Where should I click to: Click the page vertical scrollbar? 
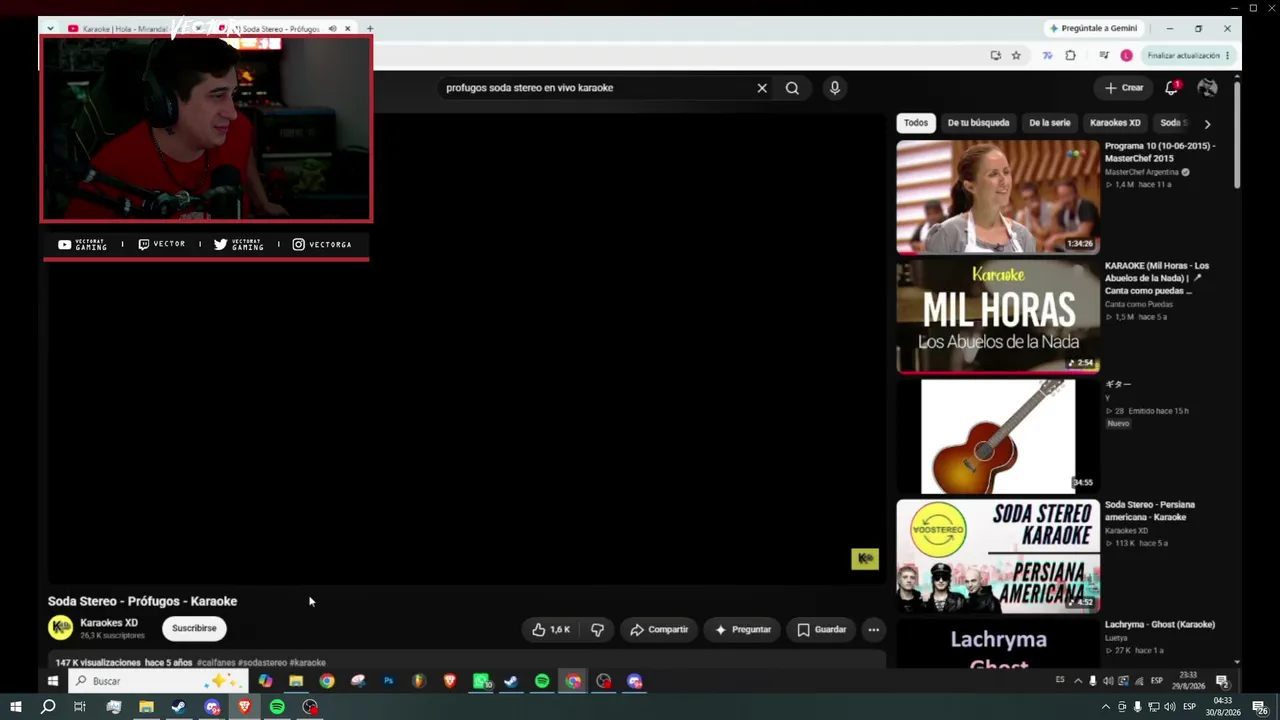(1237, 133)
